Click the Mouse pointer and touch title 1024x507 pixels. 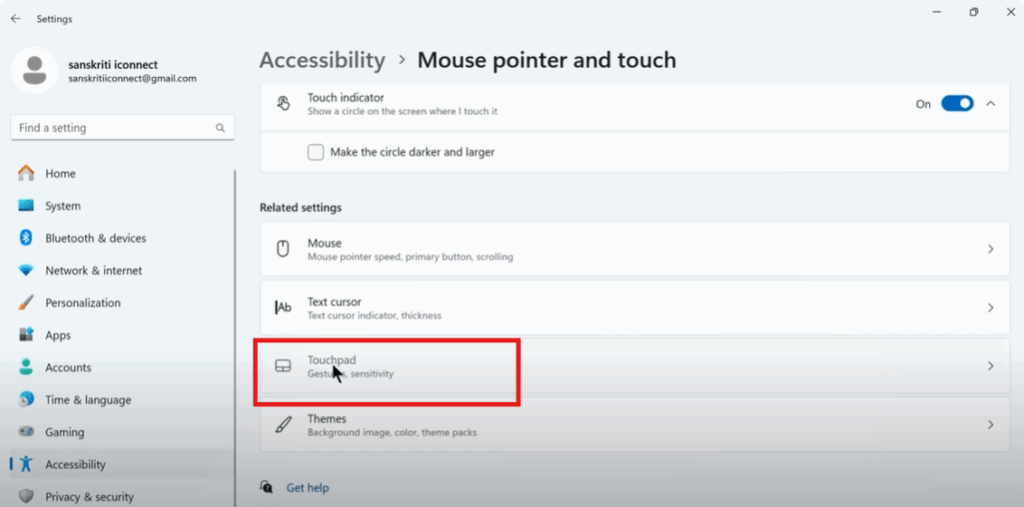tap(547, 60)
